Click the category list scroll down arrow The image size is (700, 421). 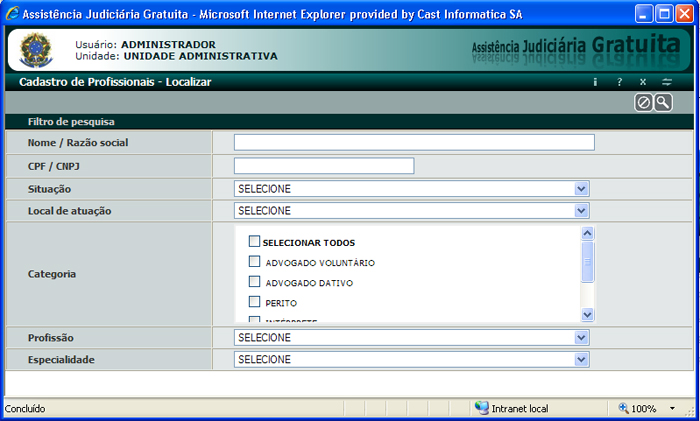tap(587, 315)
